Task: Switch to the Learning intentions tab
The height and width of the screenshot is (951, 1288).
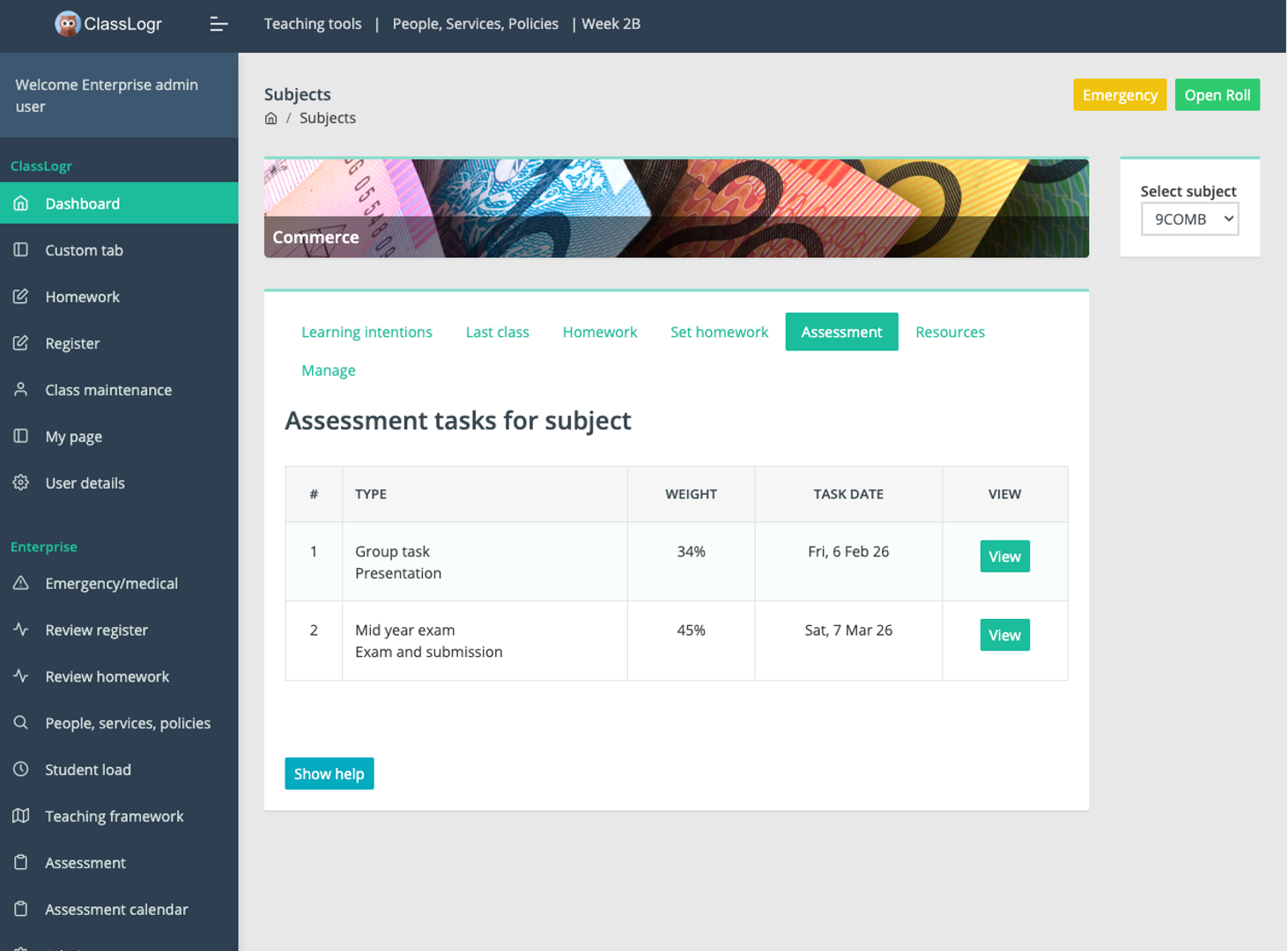Action: point(366,332)
